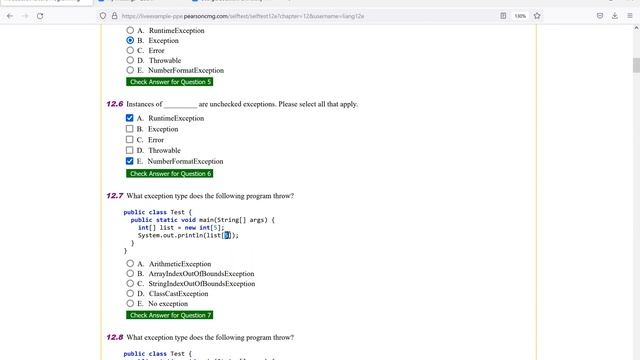Select C StringIndexOutOfBoundsException in question 12.7
Screen dimensions: 640x360
click(x=130, y=283)
